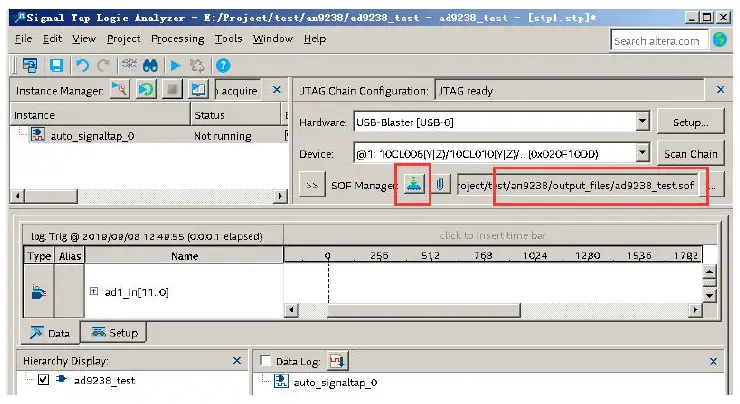Start compilation with the blue play arrow
This screenshot has height=404, width=740.
176,65
